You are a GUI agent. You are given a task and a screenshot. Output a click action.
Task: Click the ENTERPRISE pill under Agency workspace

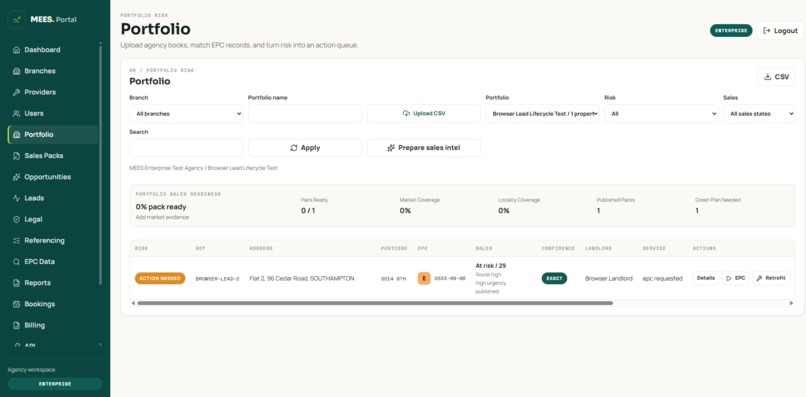point(55,384)
